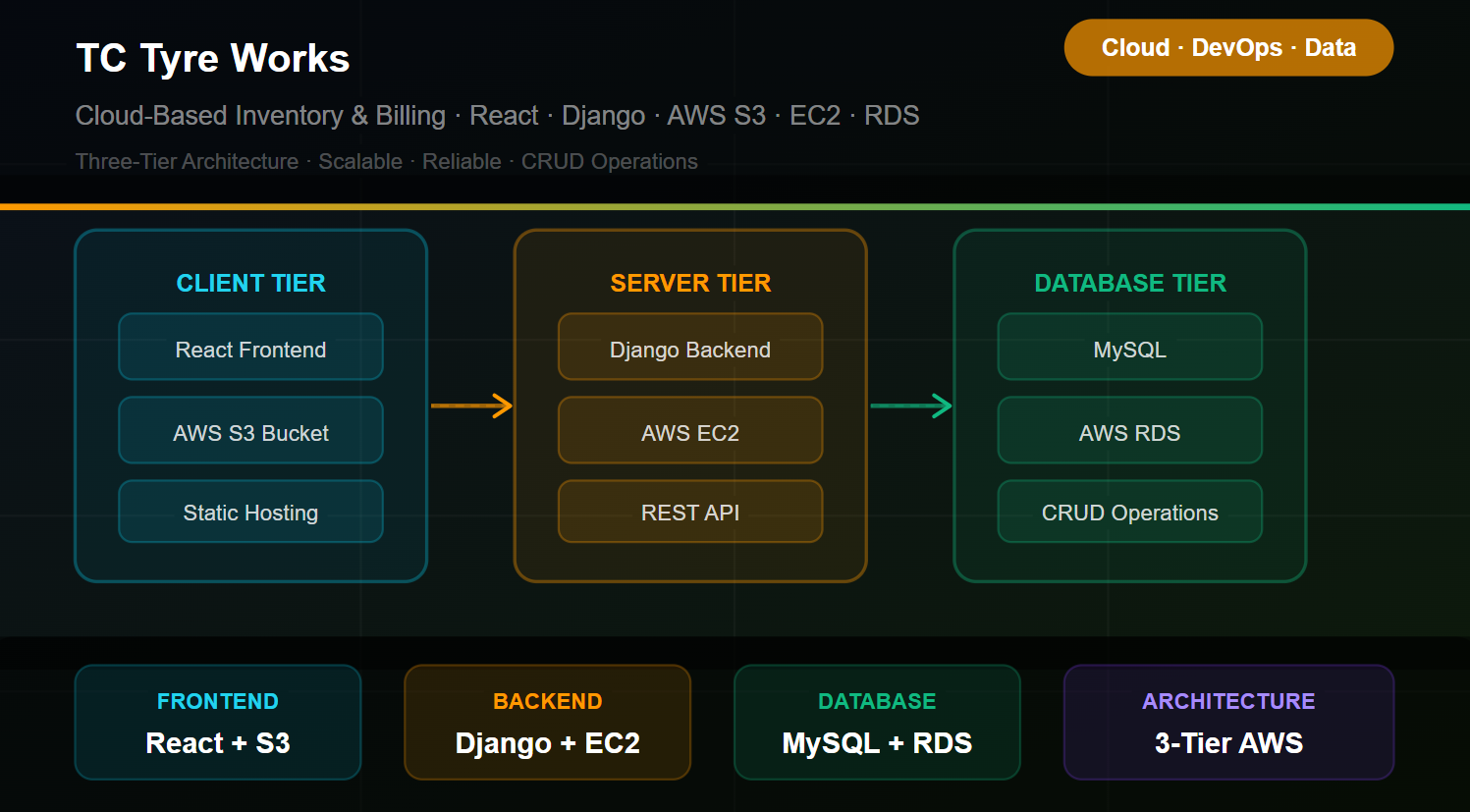Pick the REST API box
This screenshot has height=812, width=1470.
coord(690,512)
